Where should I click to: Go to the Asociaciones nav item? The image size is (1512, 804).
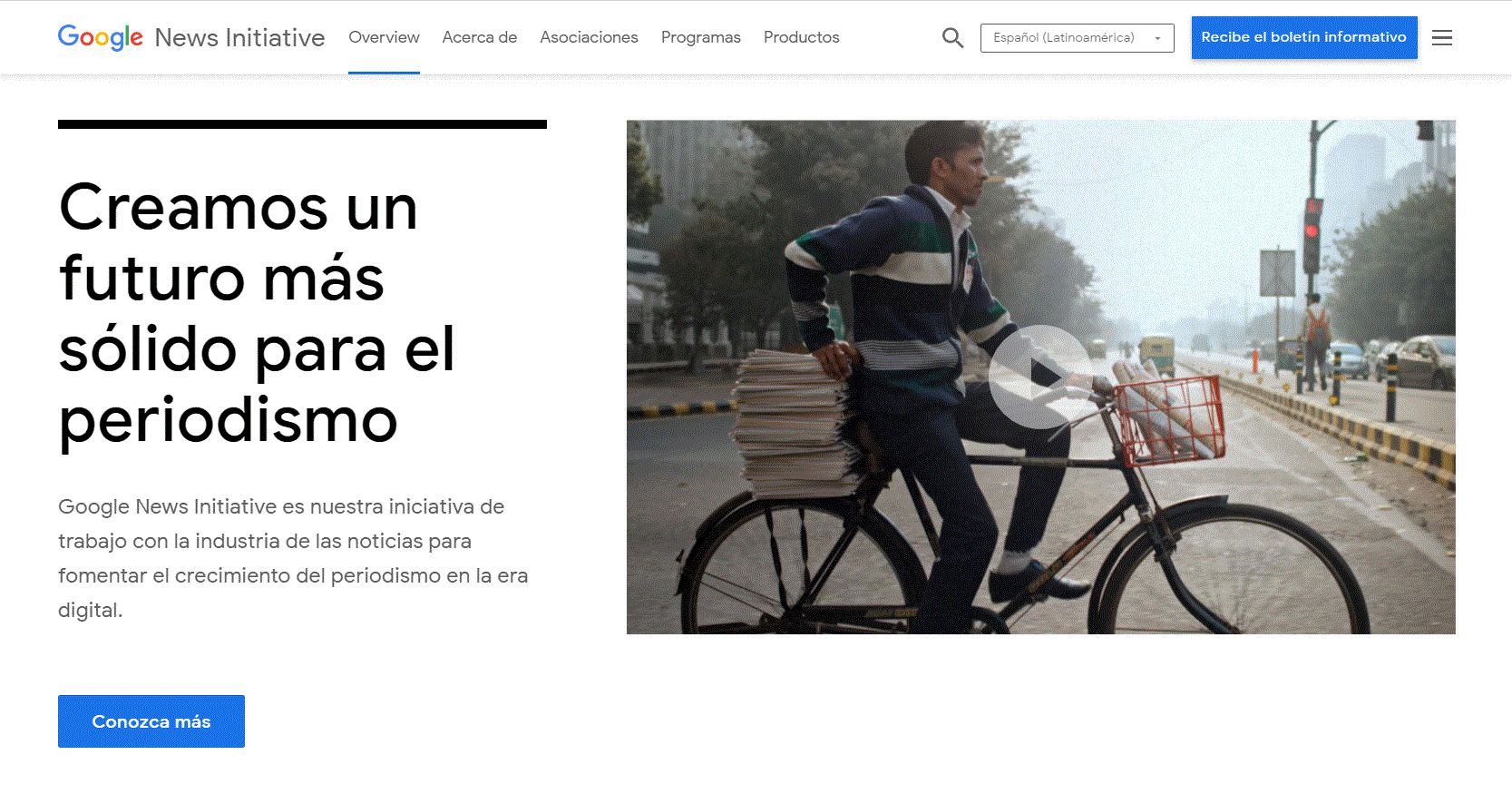pyautogui.click(x=590, y=37)
